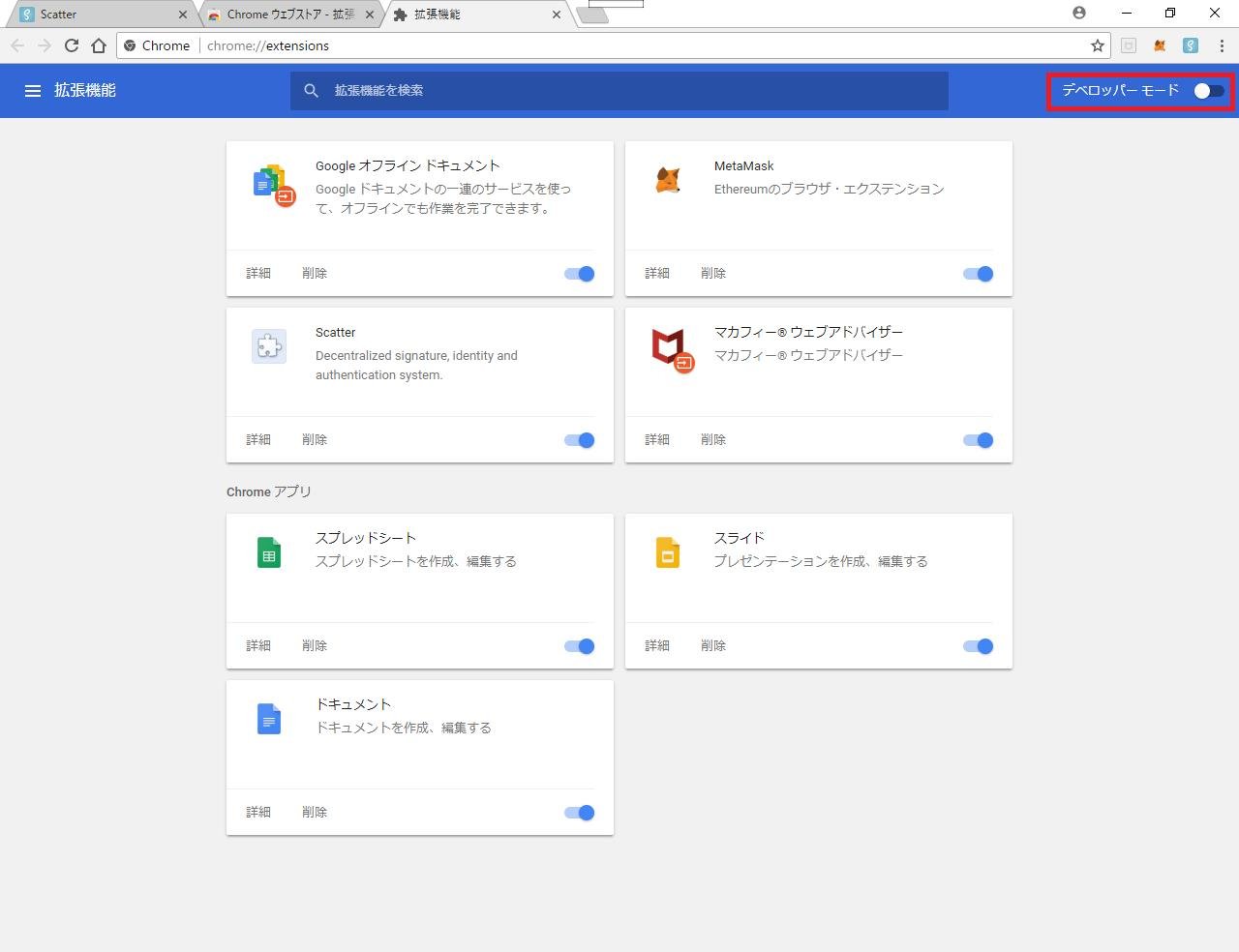
Task: Open 詳細 for MetaMask
Action: tap(657, 274)
